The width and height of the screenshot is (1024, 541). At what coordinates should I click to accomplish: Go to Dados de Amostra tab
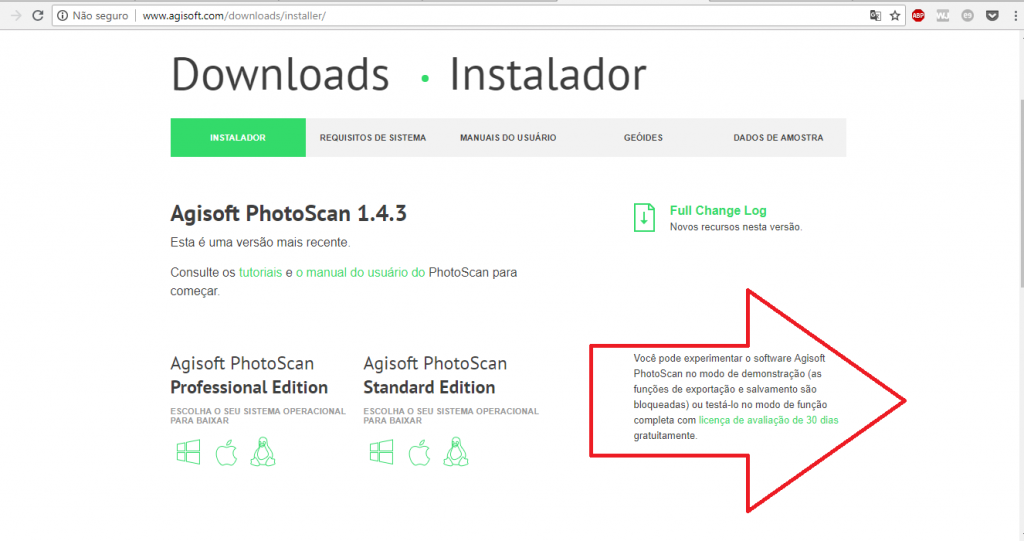click(778, 138)
